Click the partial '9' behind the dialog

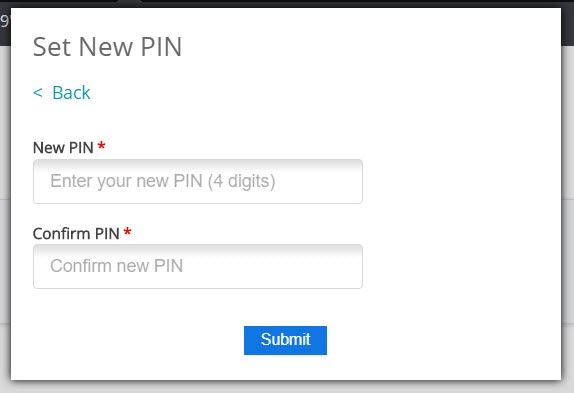point(4,21)
